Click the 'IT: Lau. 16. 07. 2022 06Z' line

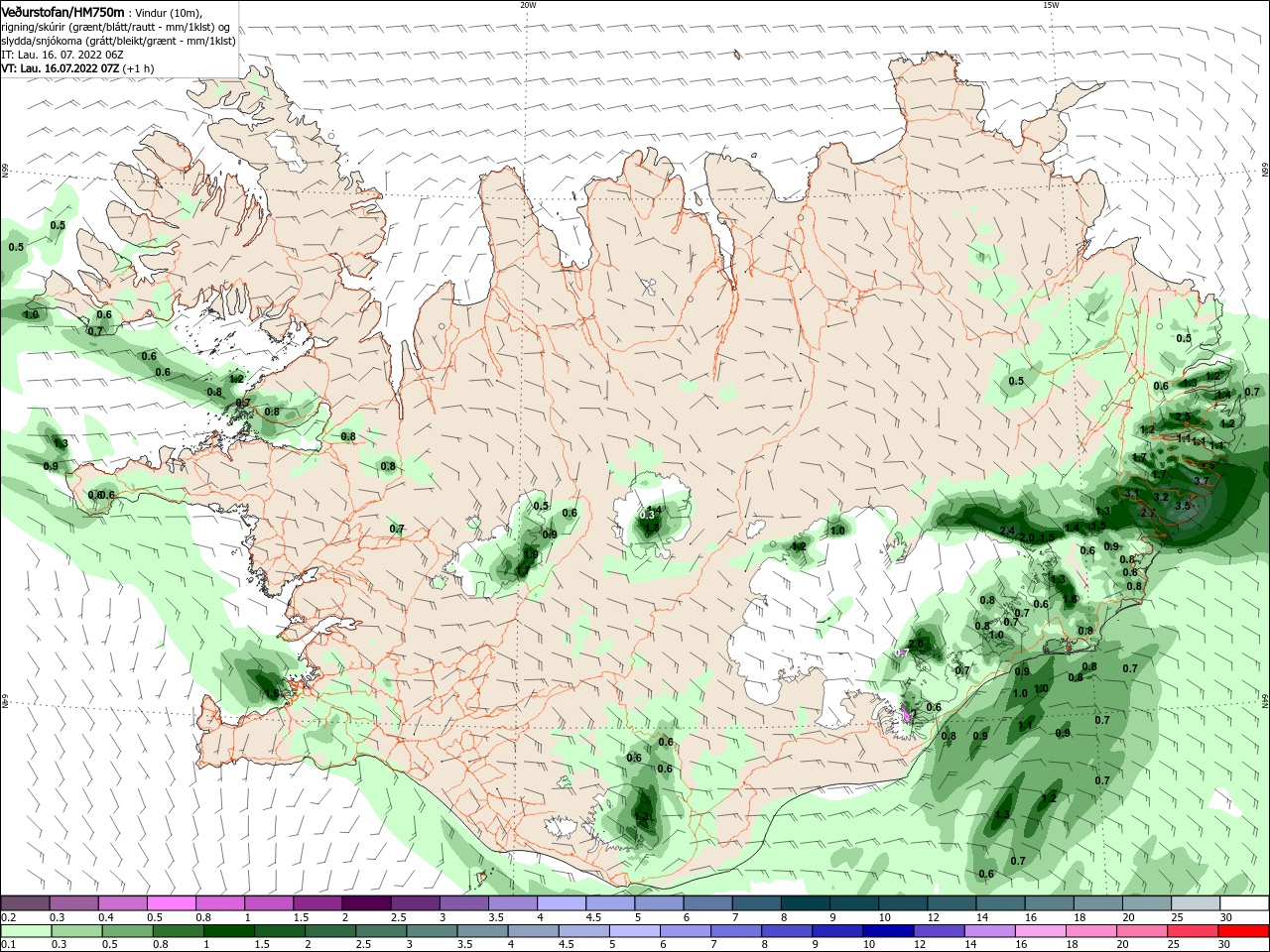63,55
